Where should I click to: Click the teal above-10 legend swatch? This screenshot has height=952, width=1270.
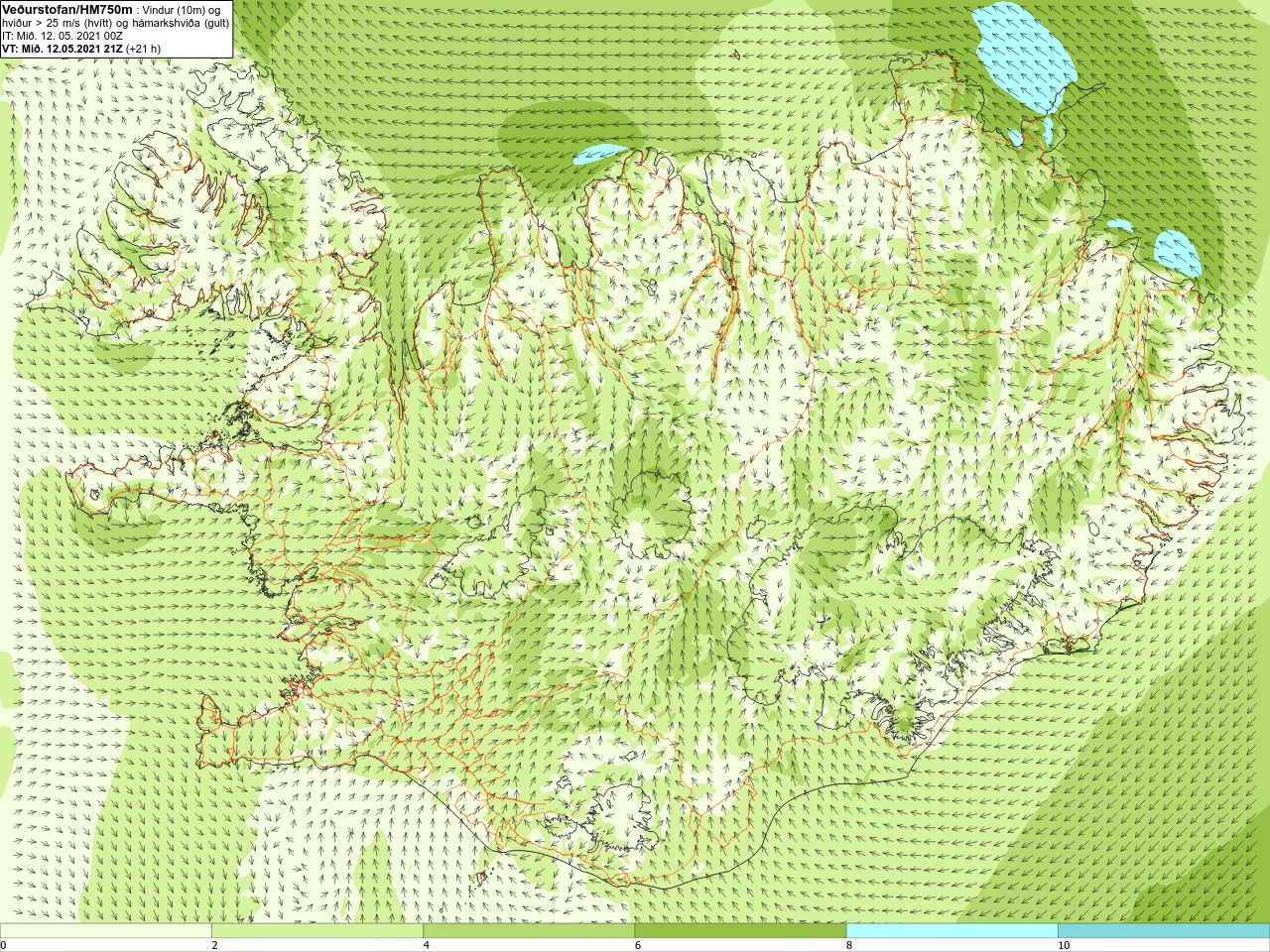pyautogui.click(x=1164, y=931)
